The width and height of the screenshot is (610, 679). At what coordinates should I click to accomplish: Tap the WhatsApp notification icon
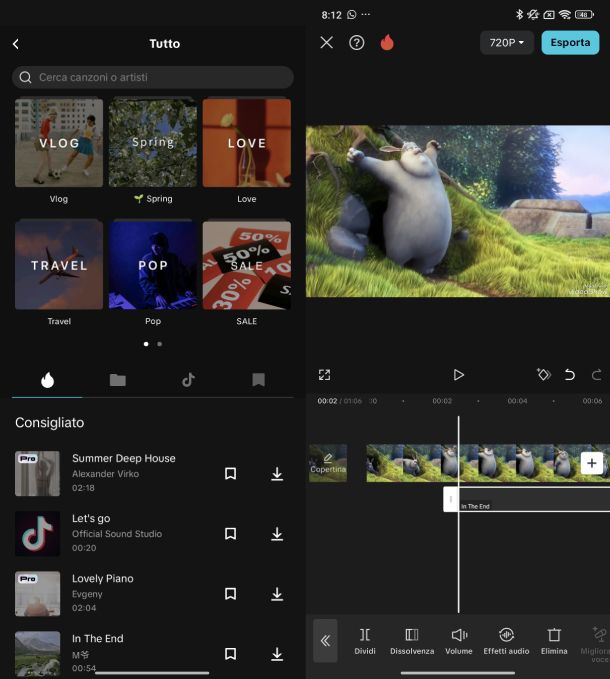pos(352,15)
